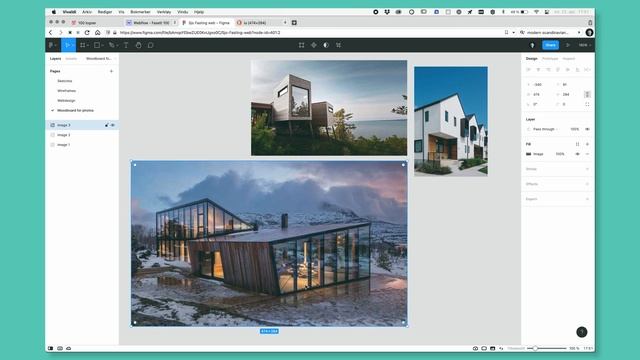Click the Distribute spacing icon
The image size is (640, 360).
[x=587, y=70]
